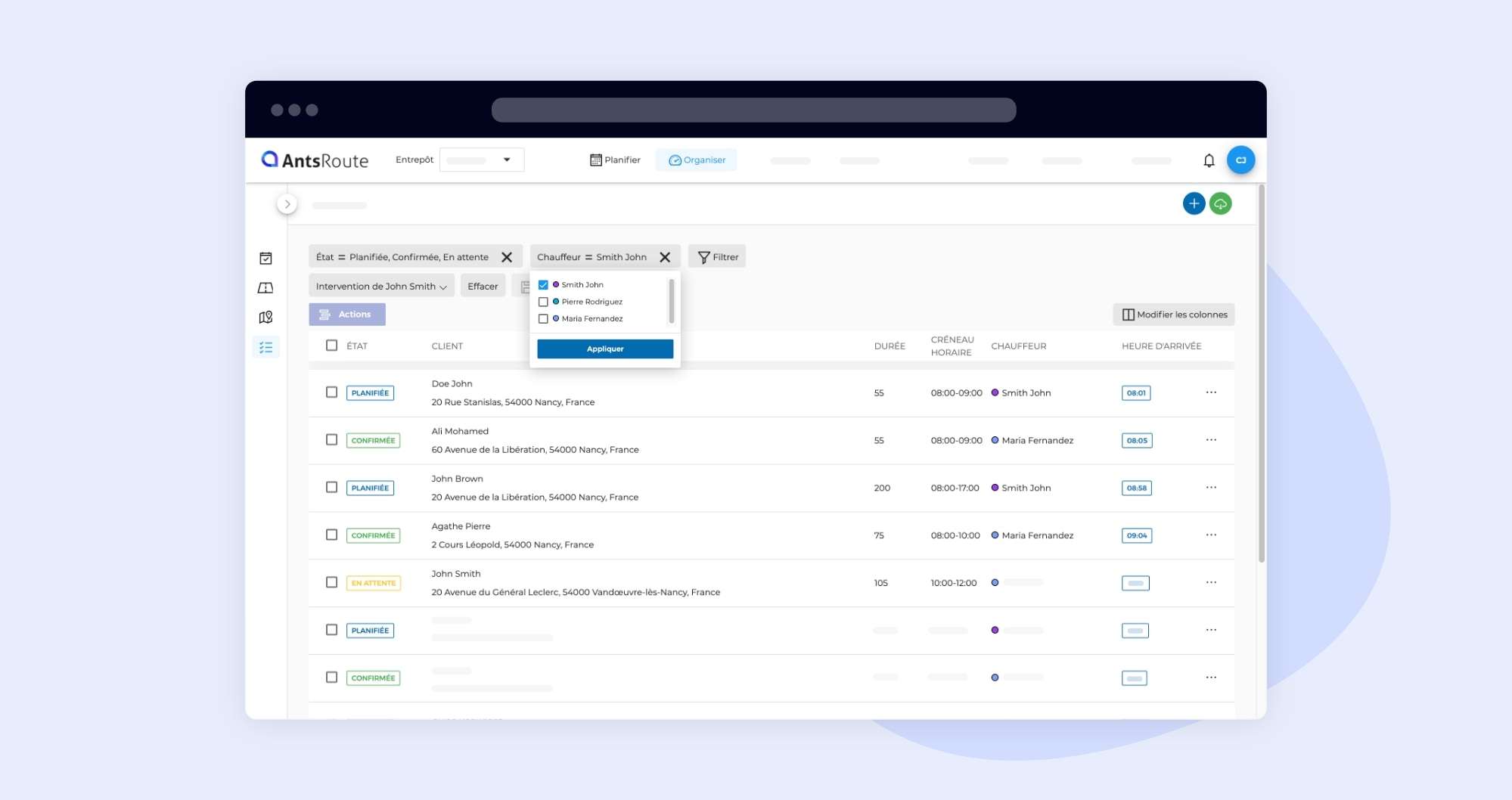Click the blue plus add button
The height and width of the screenshot is (800, 1512).
[1194, 203]
